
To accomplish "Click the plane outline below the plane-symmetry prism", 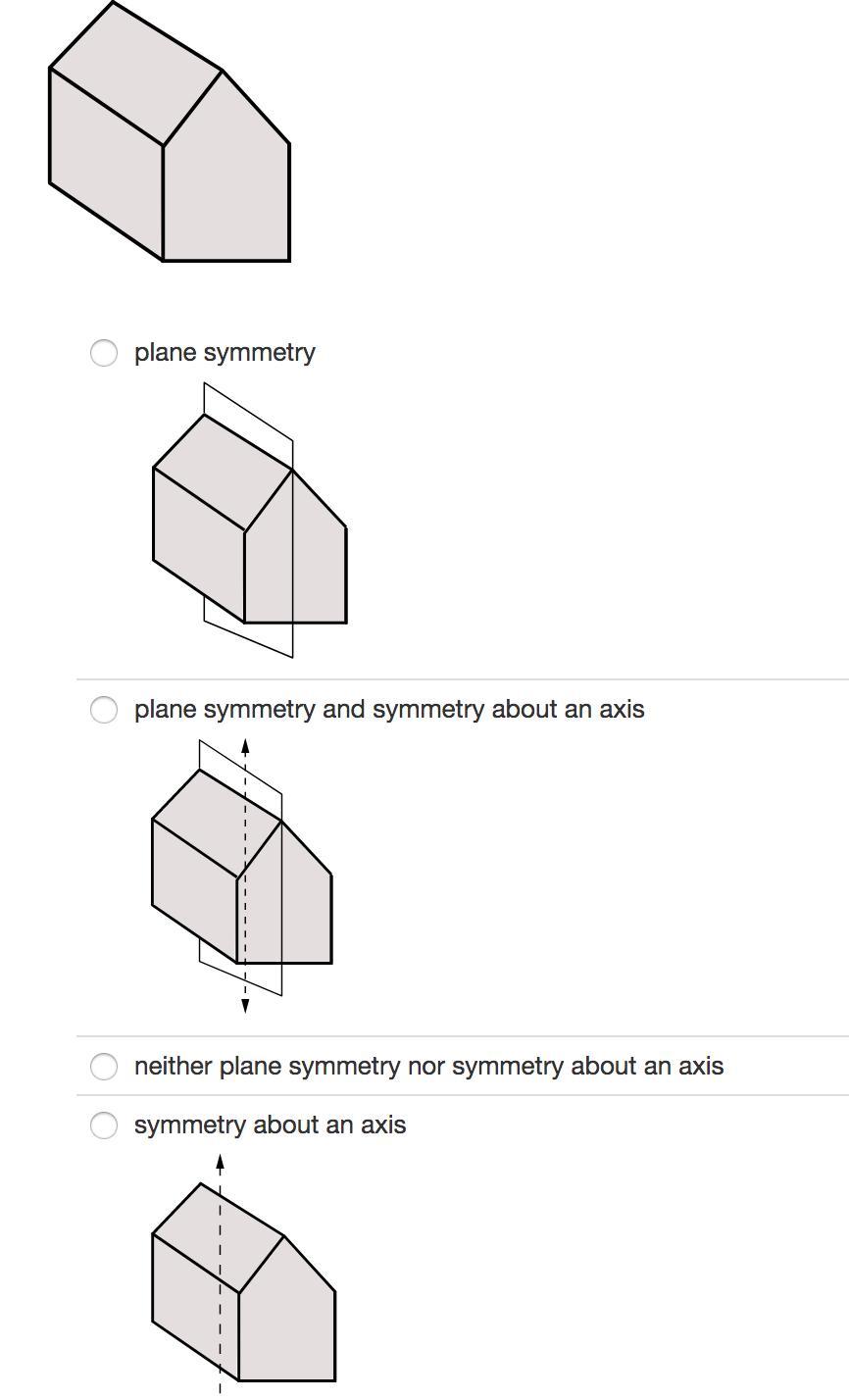I will 249,639.
